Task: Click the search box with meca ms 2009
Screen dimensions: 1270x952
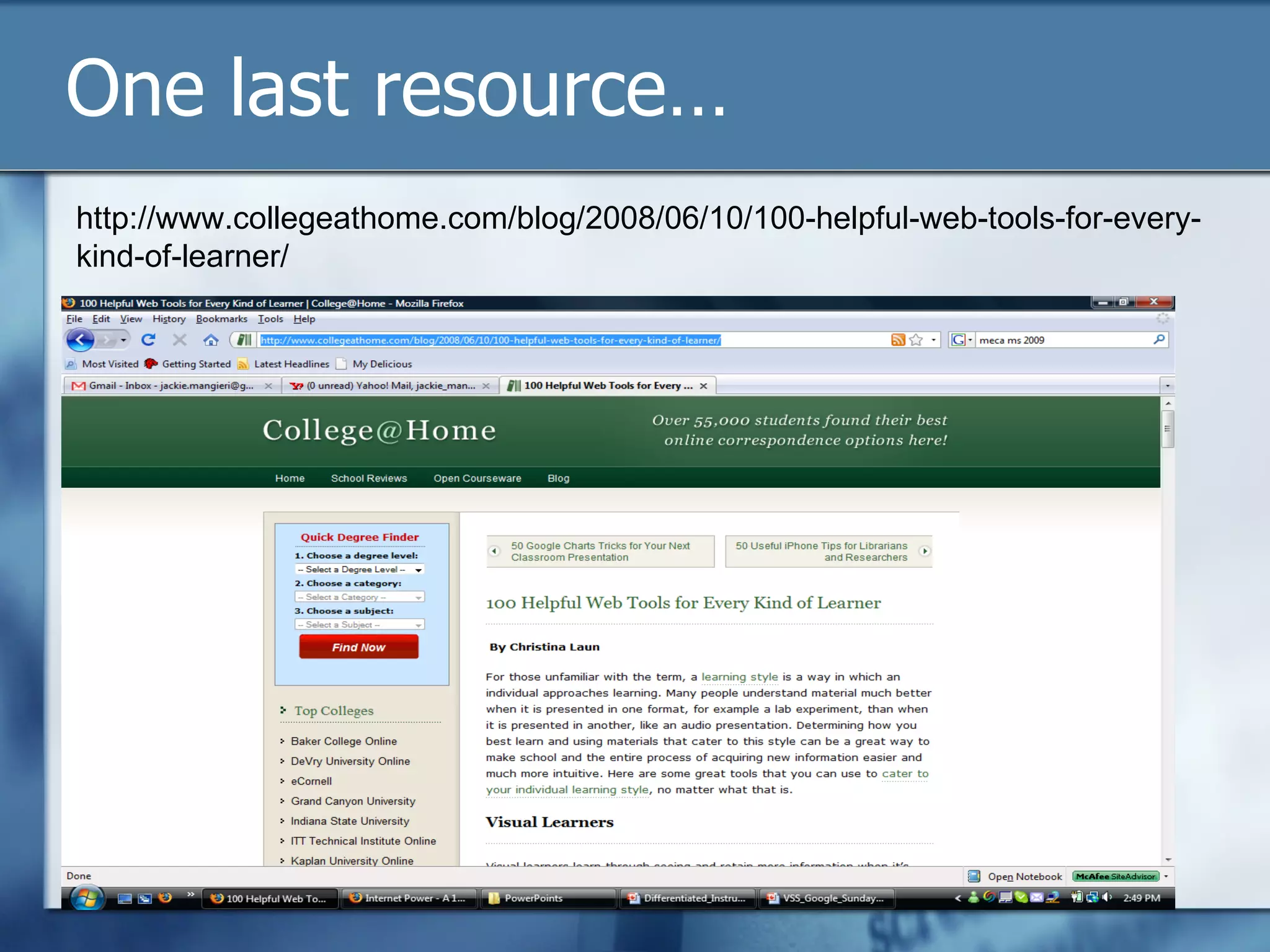Action: 1063,340
